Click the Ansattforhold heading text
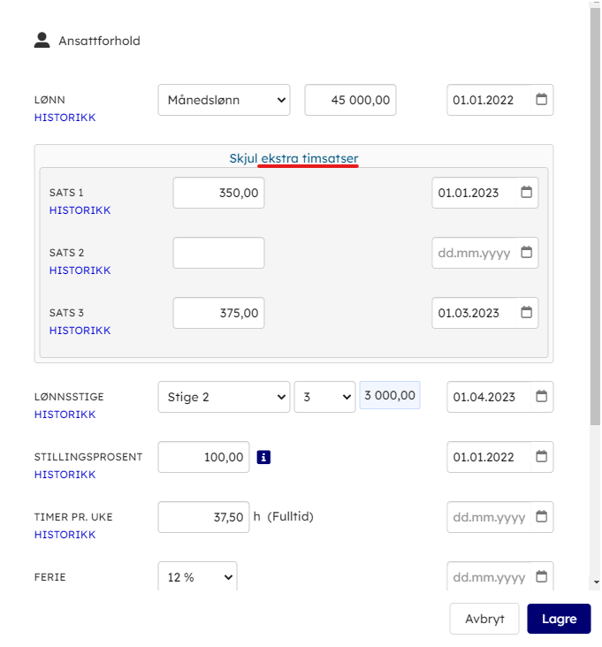 (99, 41)
